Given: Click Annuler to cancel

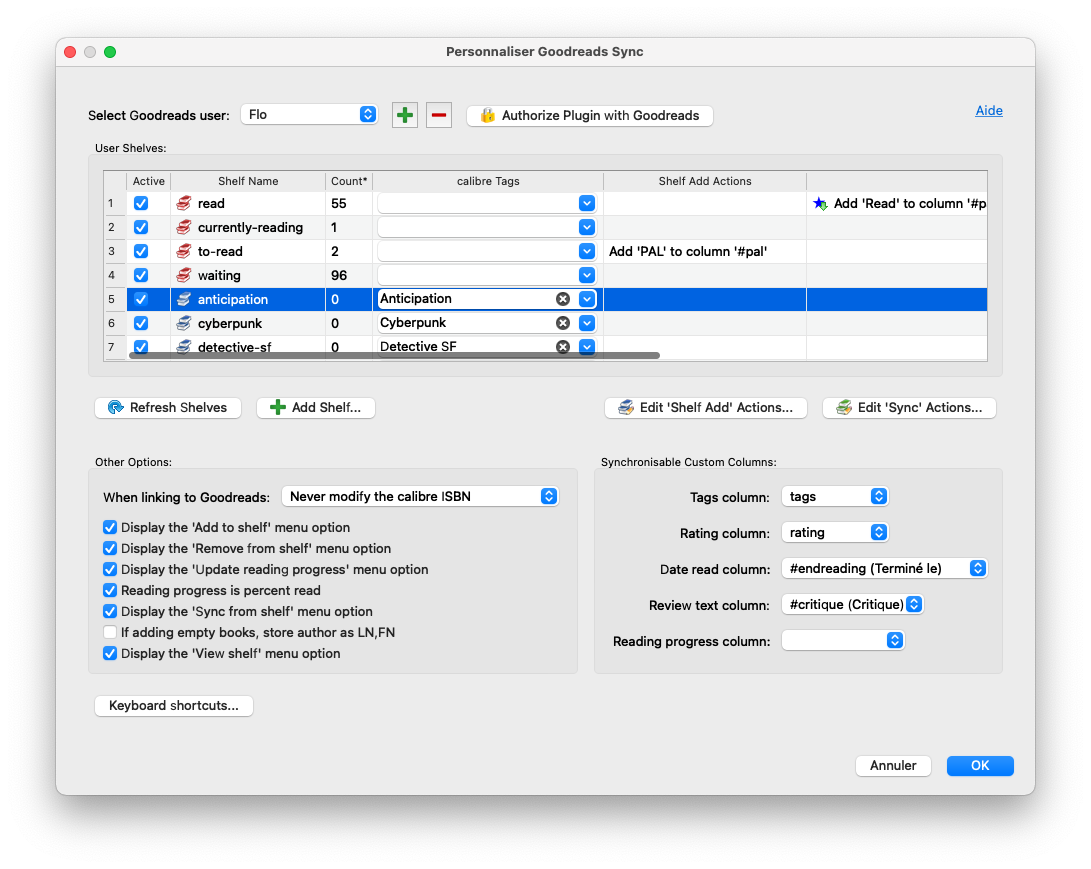Looking at the screenshot, I should point(893,765).
